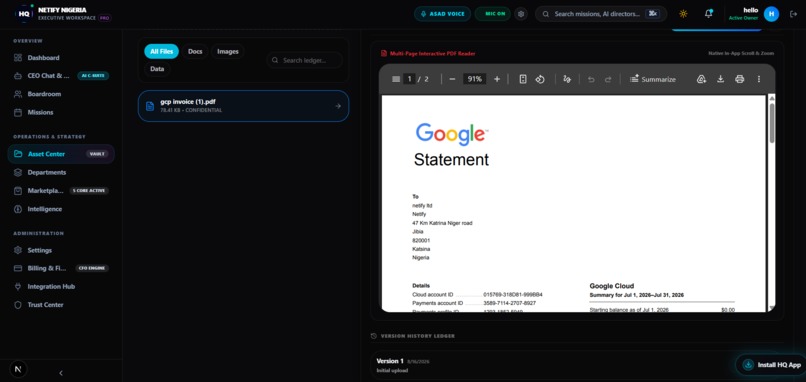Click the arrow on gcp invoice row
806x382 pixels.
pos(338,106)
